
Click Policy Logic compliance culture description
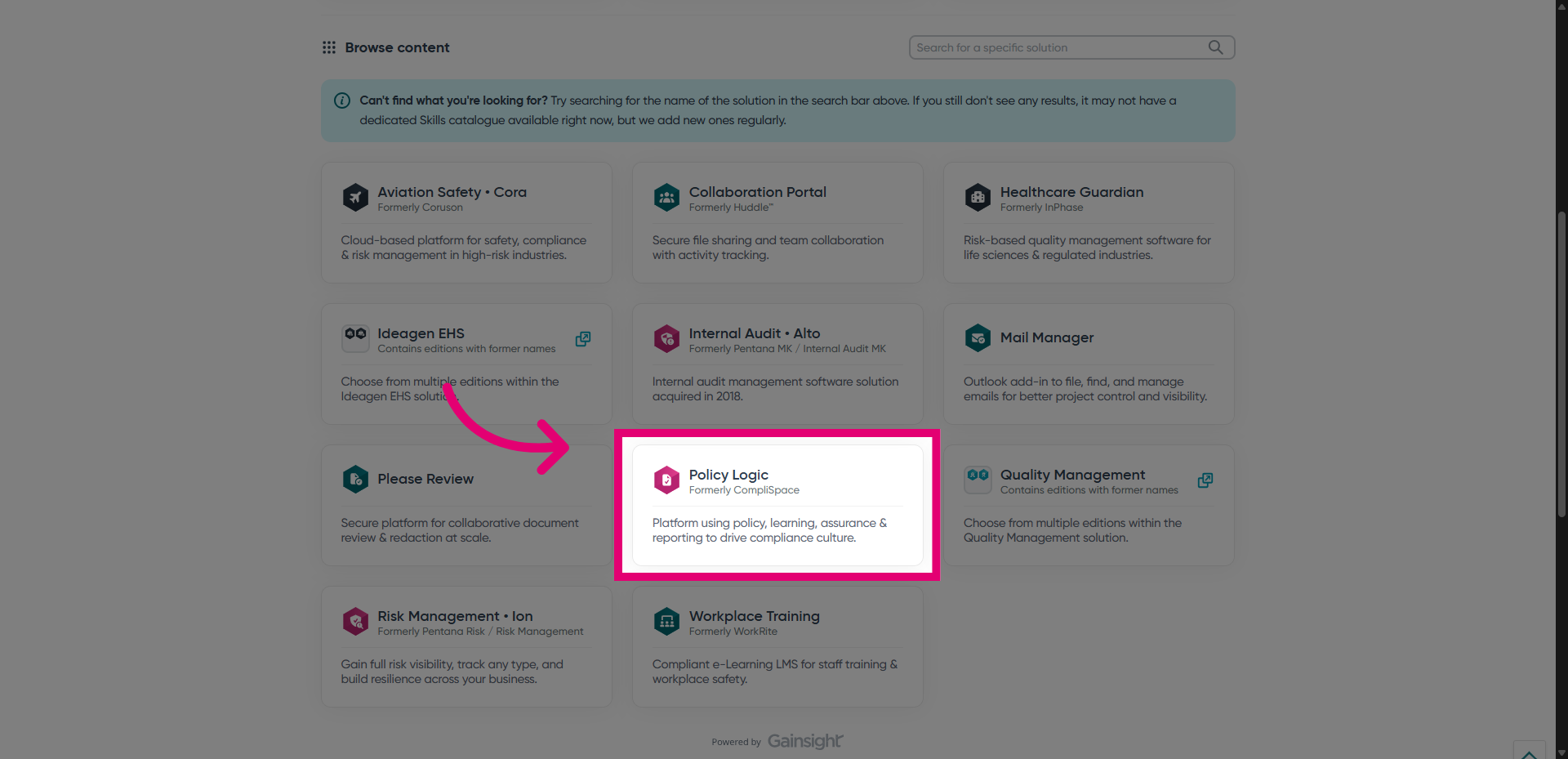pyautogui.click(x=769, y=530)
